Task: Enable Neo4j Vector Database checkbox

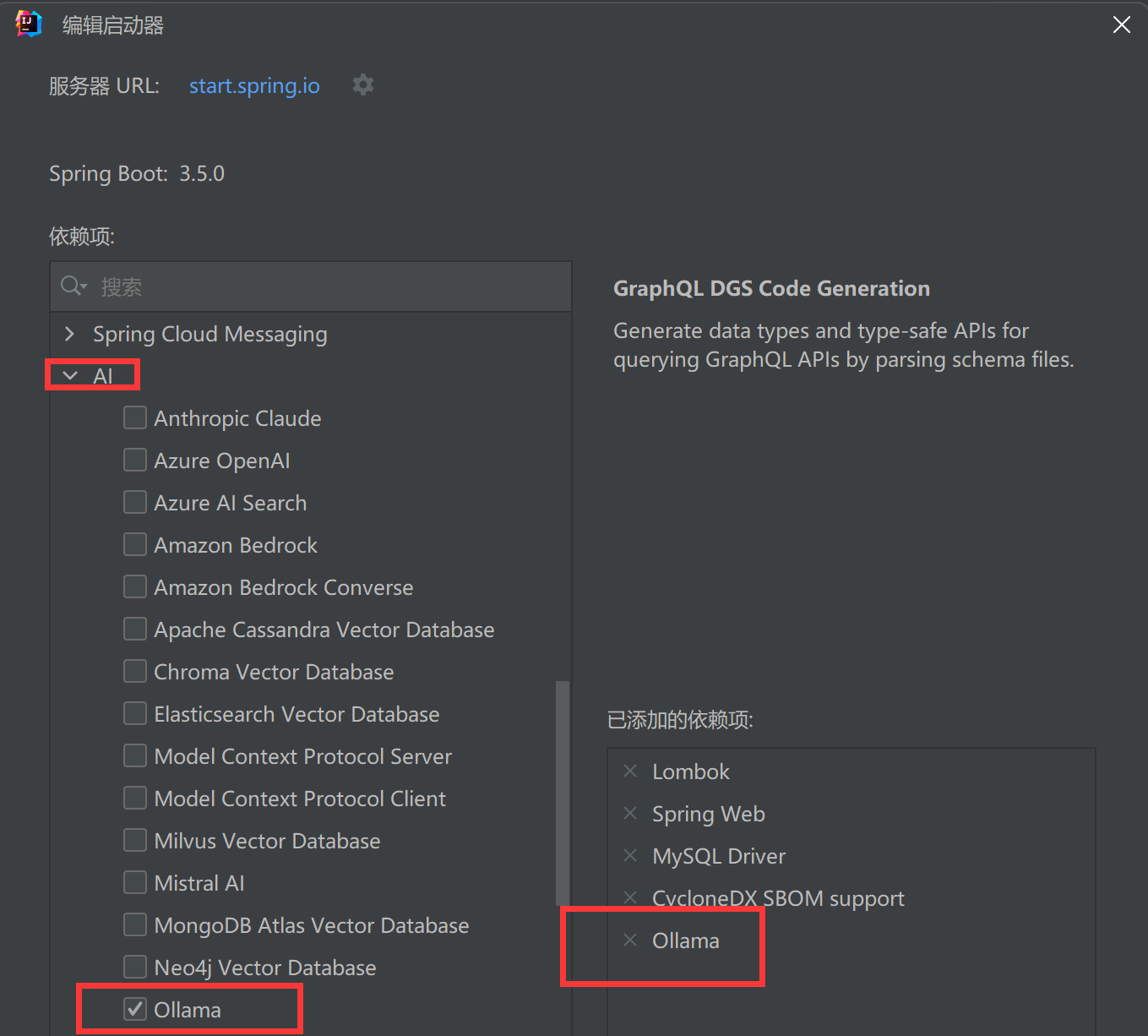Action: pos(135,967)
